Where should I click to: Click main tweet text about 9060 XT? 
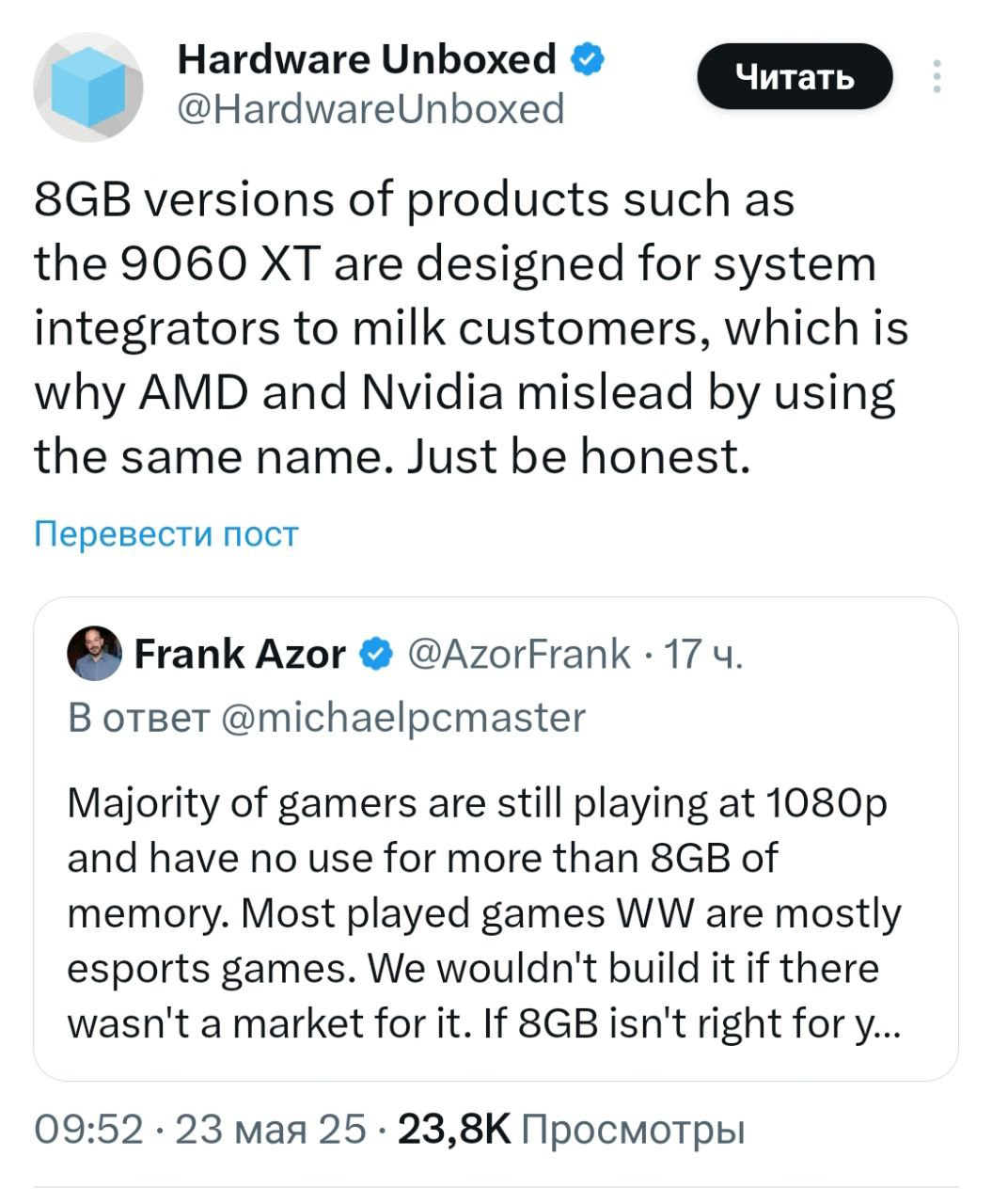471,328
